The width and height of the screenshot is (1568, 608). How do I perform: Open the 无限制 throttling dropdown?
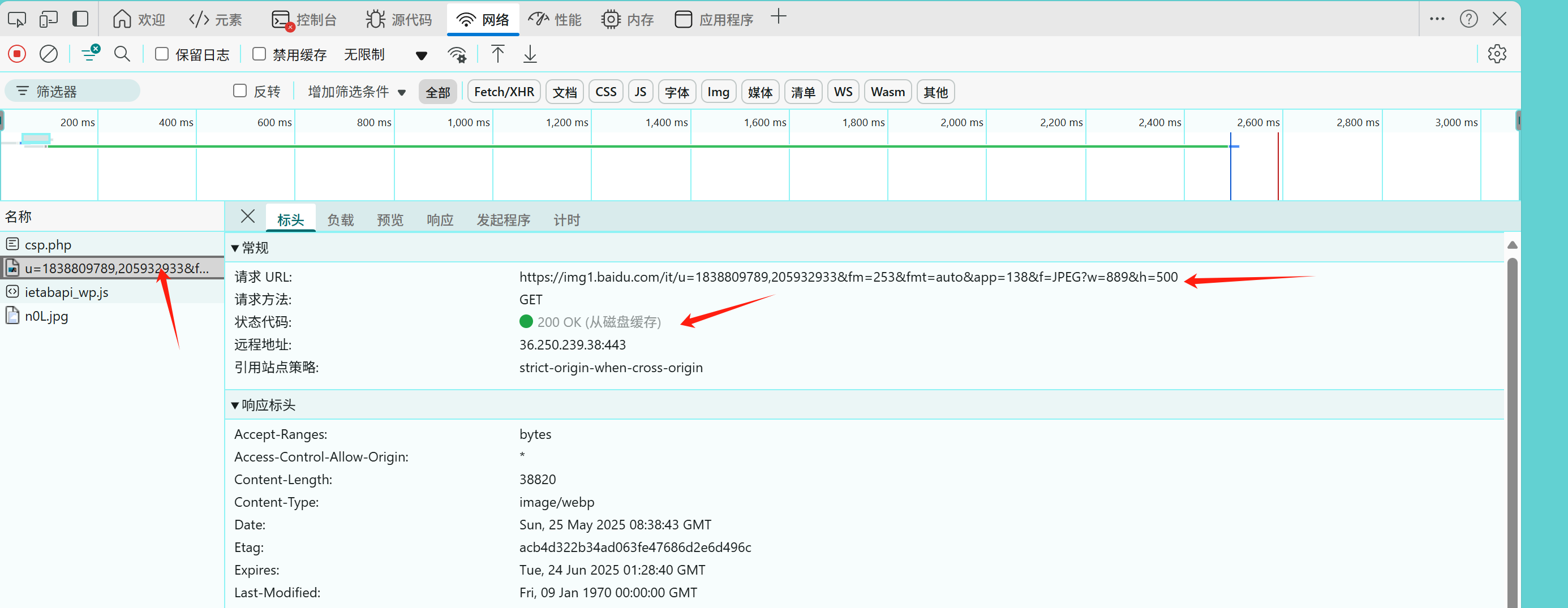coord(385,55)
